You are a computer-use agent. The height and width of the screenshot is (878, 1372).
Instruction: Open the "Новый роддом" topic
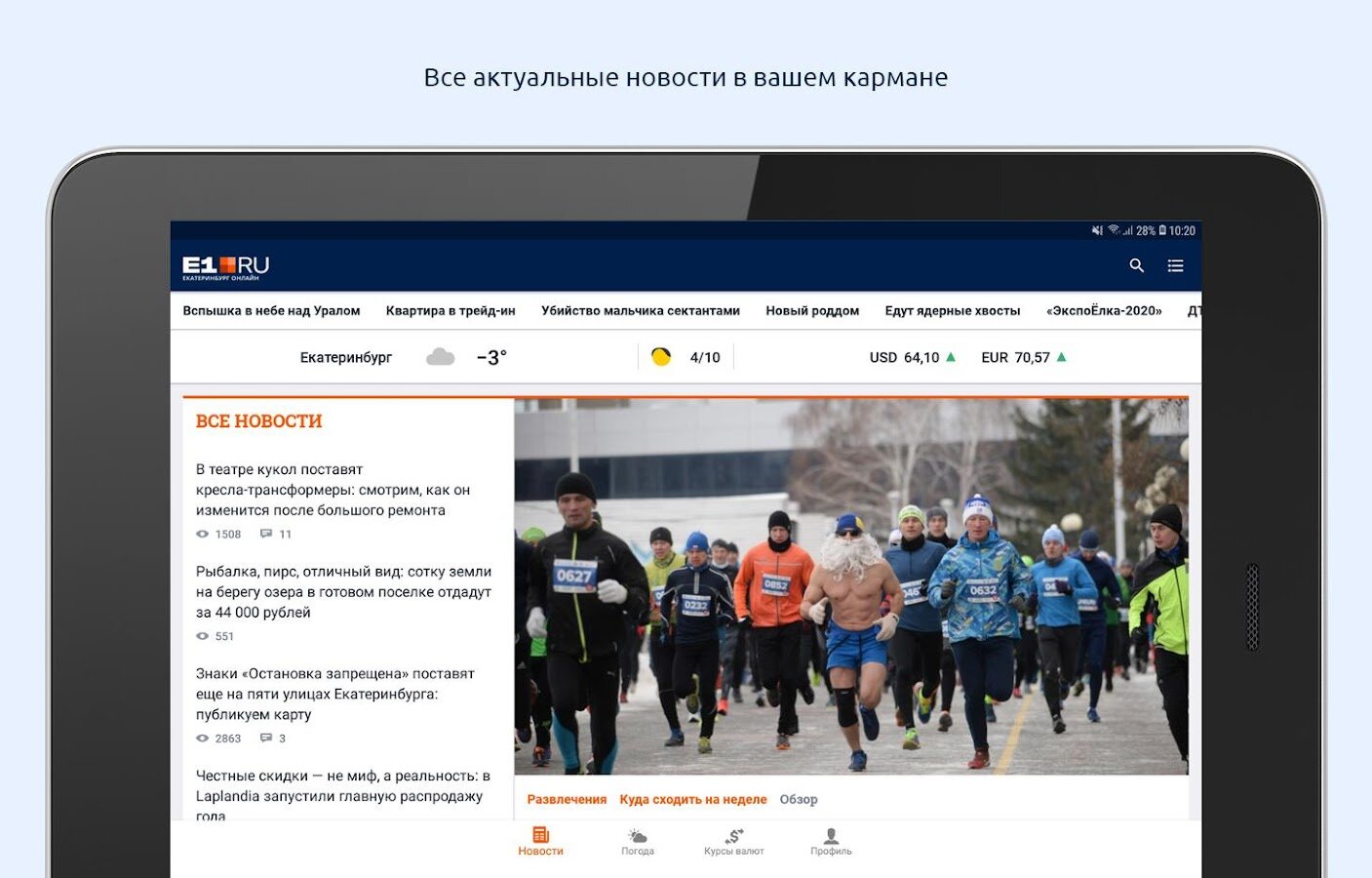coord(812,311)
